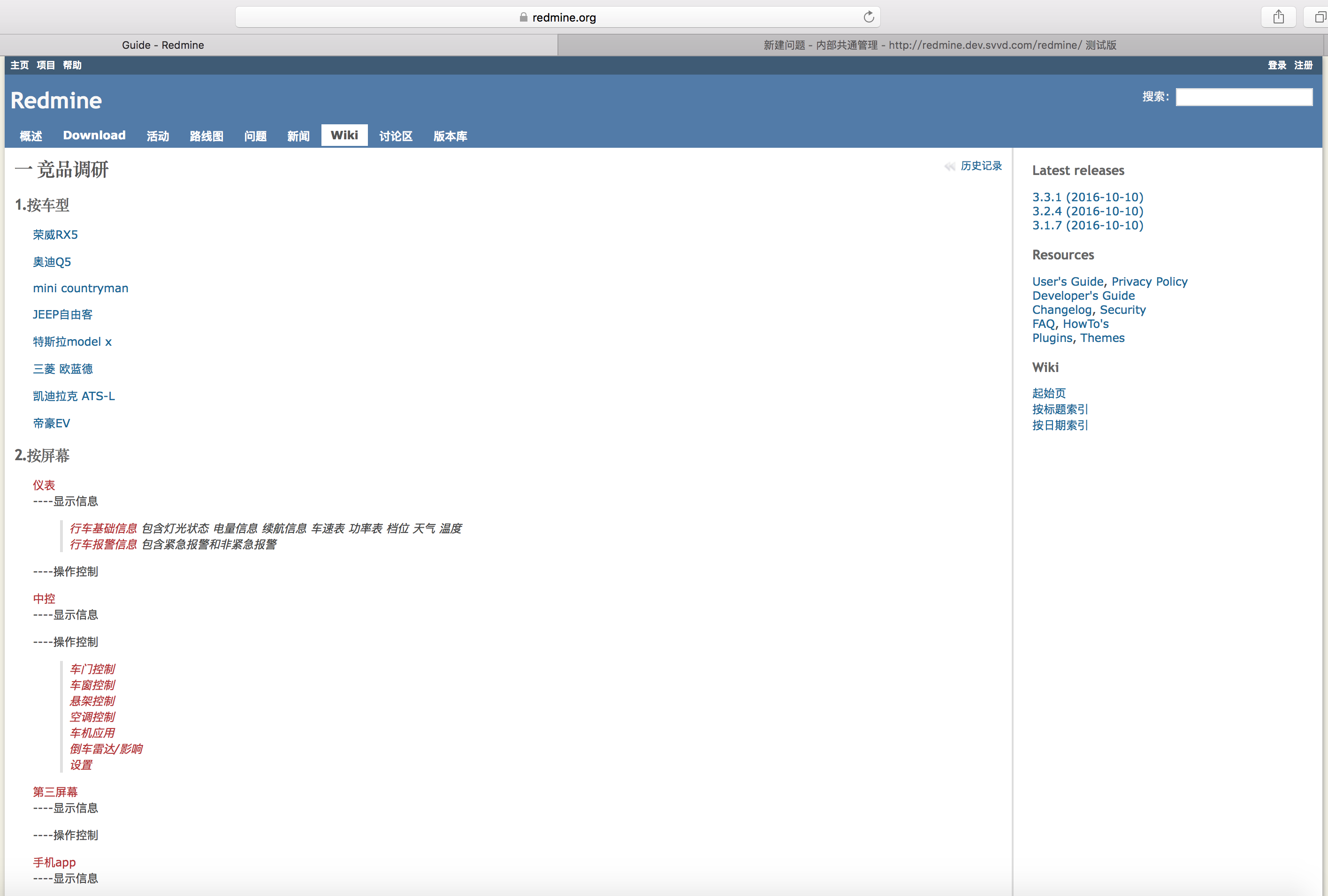
Task: Open the Download project tab
Action: pos(94,136)
